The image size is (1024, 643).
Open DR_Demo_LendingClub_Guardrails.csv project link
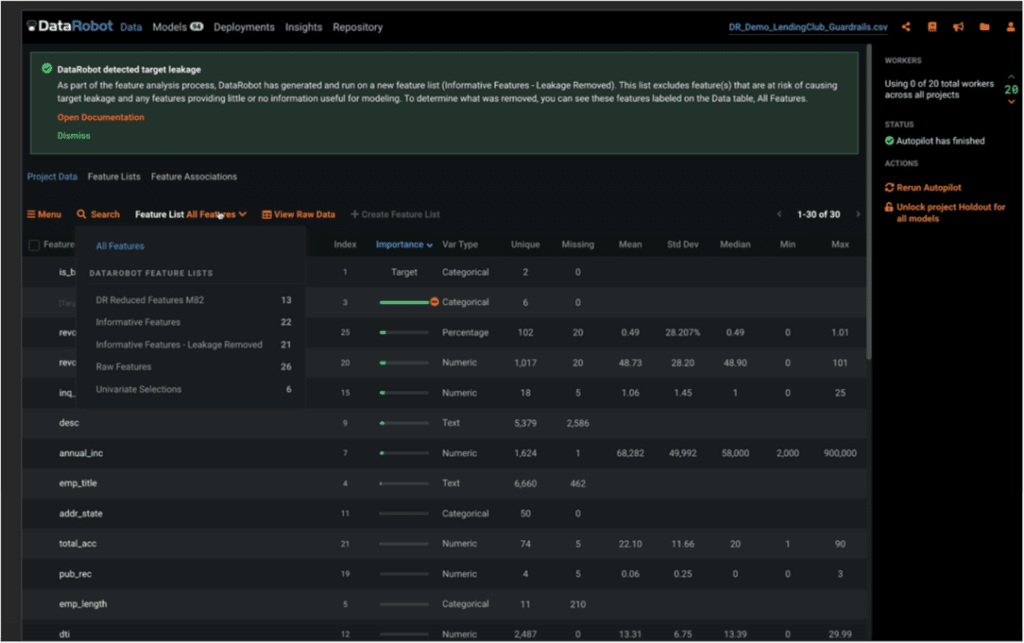[x=808, y=27]
